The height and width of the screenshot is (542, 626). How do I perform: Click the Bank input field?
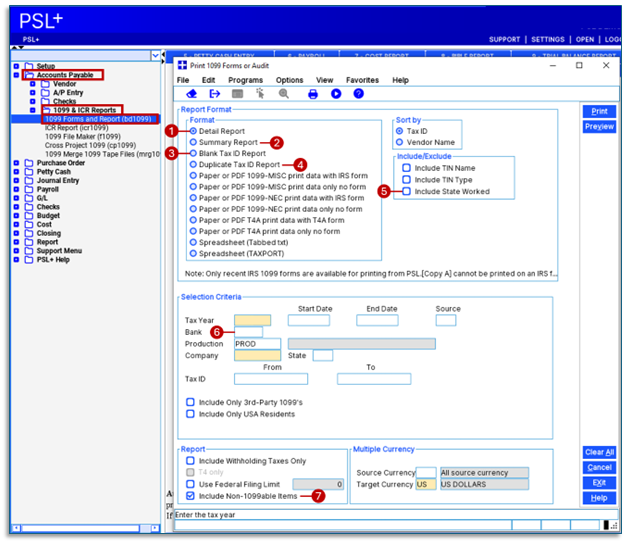pos(248,332)
